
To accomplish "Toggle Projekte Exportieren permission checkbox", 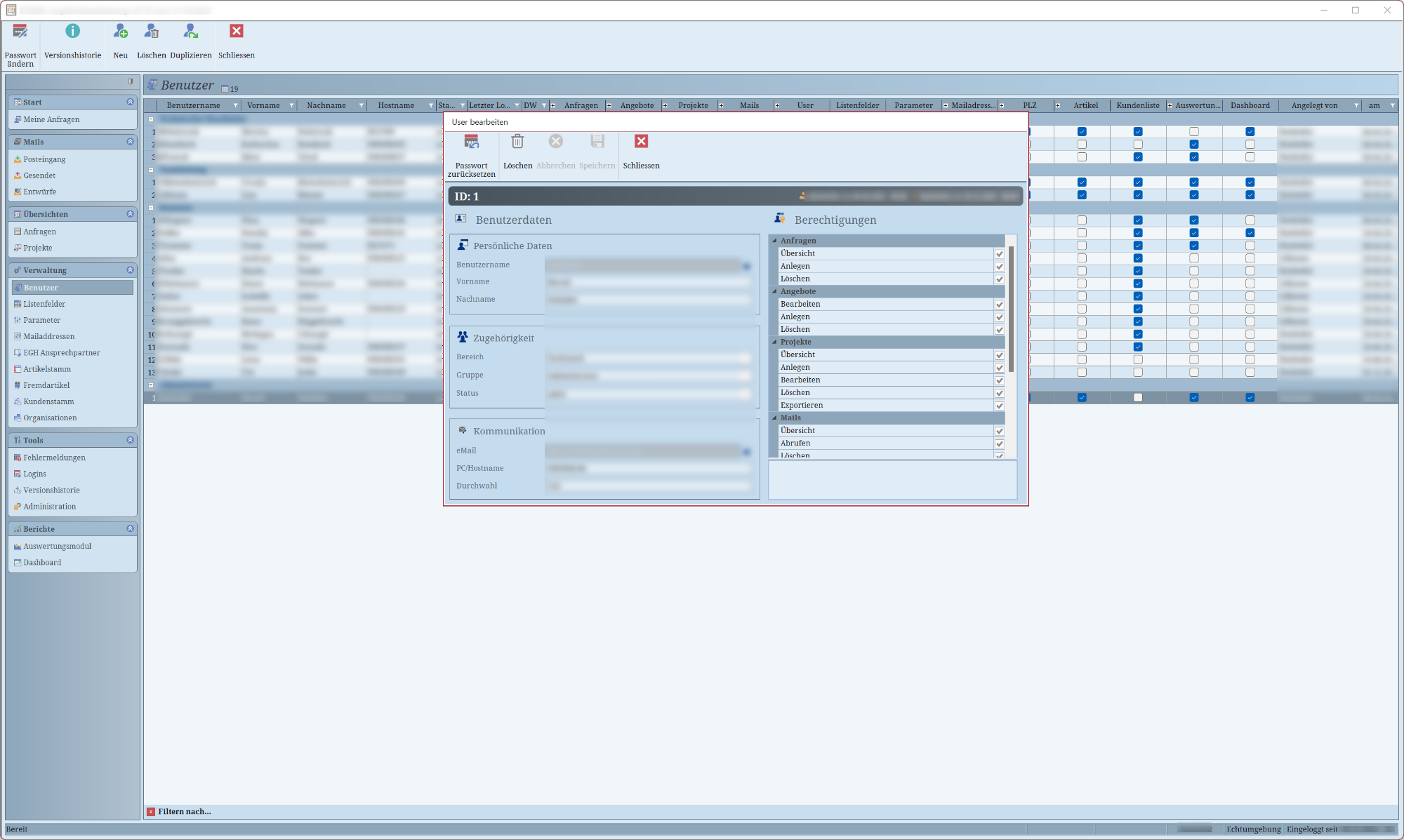I will click(x=999, y=406).
